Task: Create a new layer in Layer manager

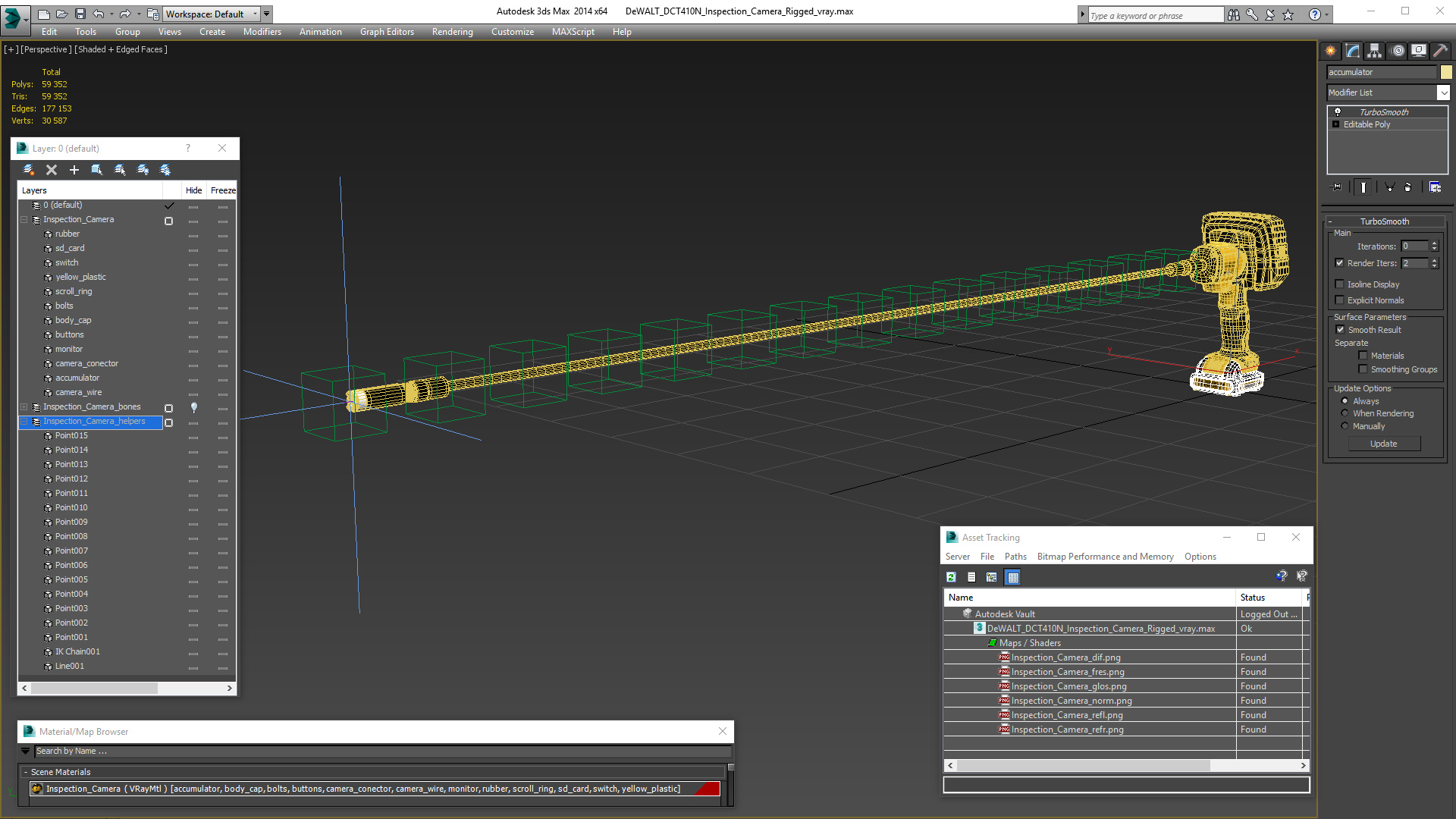Action: coord(29,170)
